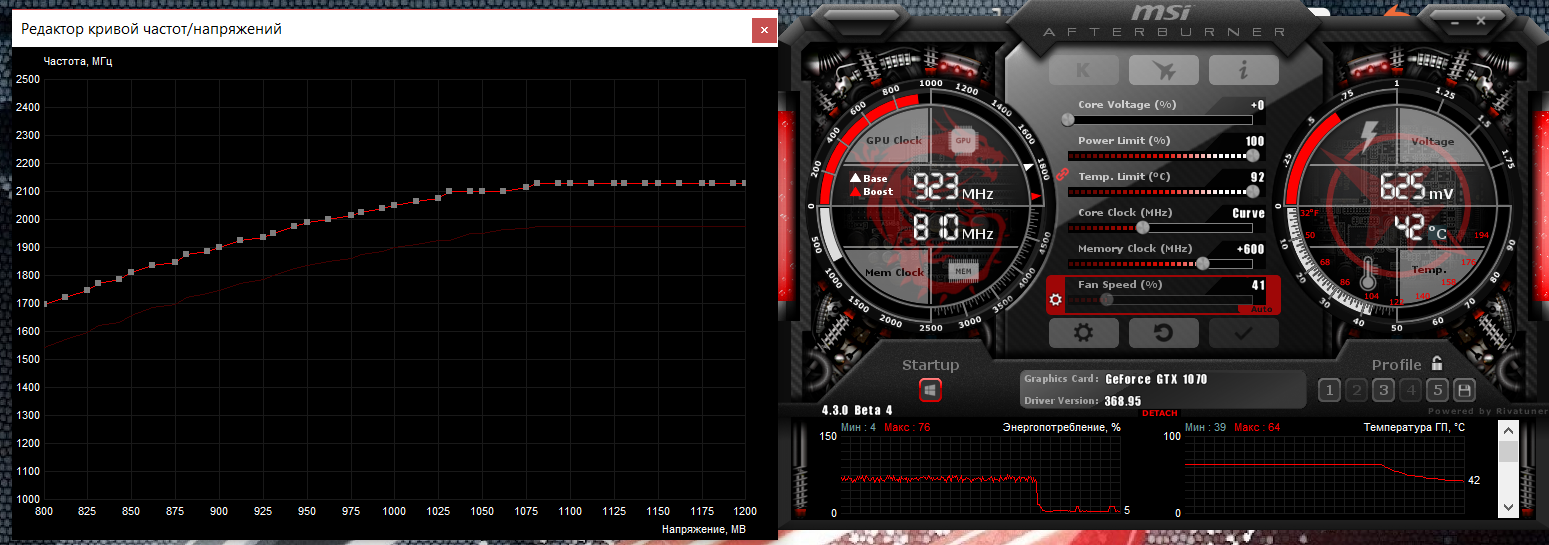Click the Temp. Limit value 92

coord(1258,177)
